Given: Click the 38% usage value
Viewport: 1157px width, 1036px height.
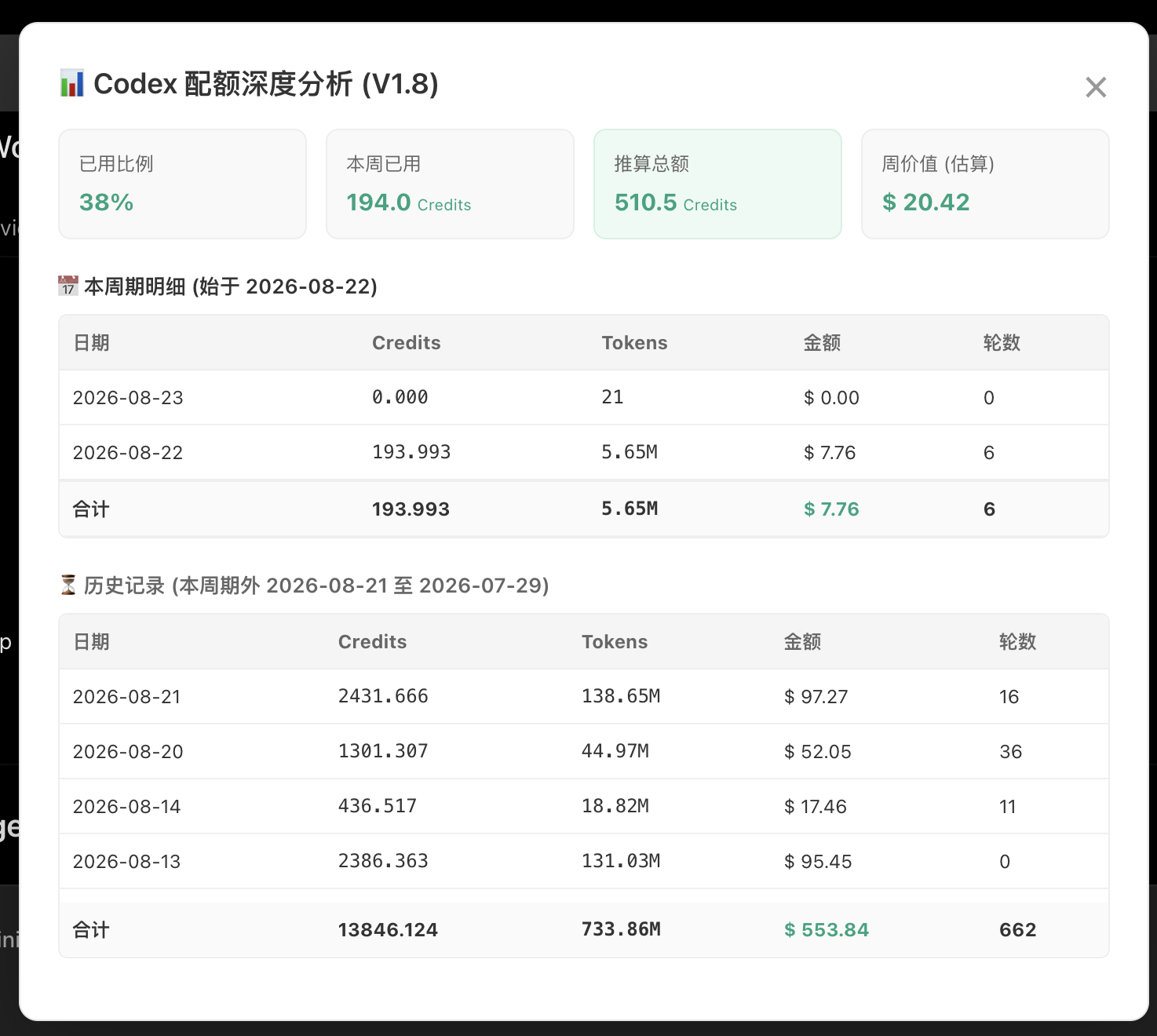Looking at the screenshot, I should tap(106, 202).
